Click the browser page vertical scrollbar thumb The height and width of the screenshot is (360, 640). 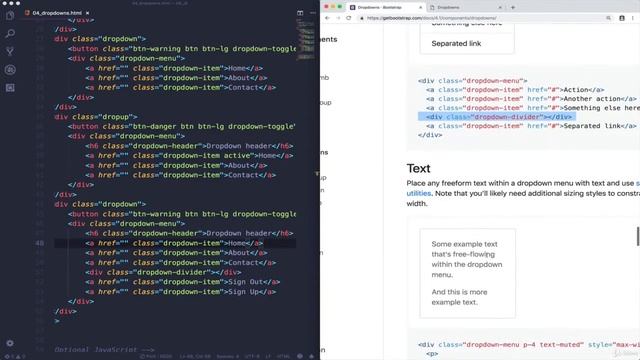(638, 236)
